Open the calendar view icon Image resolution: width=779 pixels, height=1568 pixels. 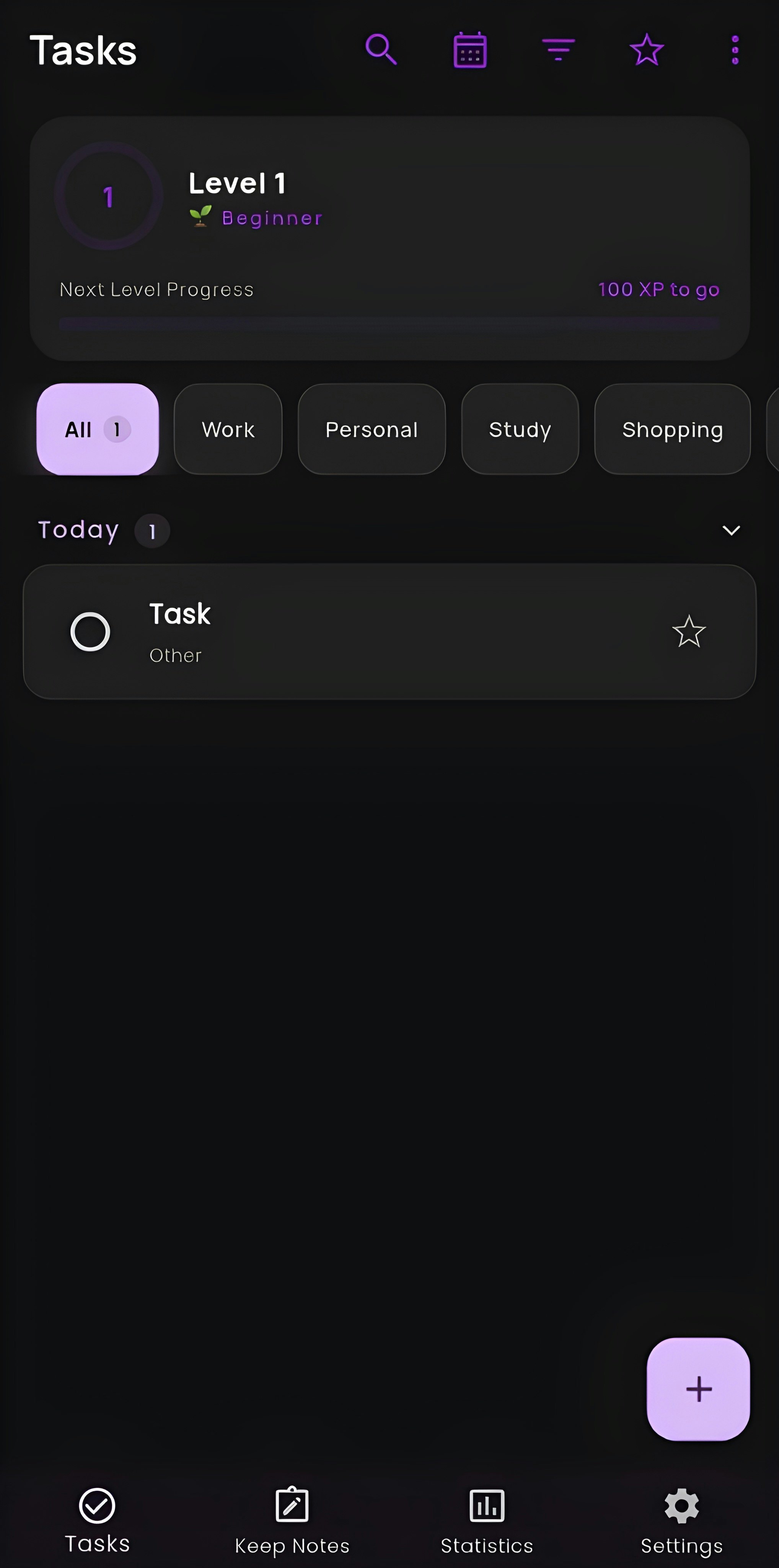[470, 50]
